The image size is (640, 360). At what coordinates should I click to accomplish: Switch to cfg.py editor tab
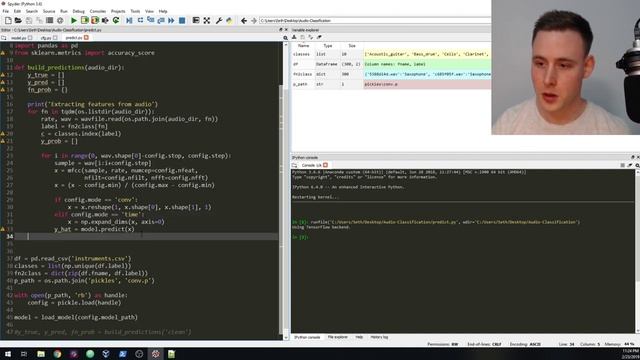point(46,38)
